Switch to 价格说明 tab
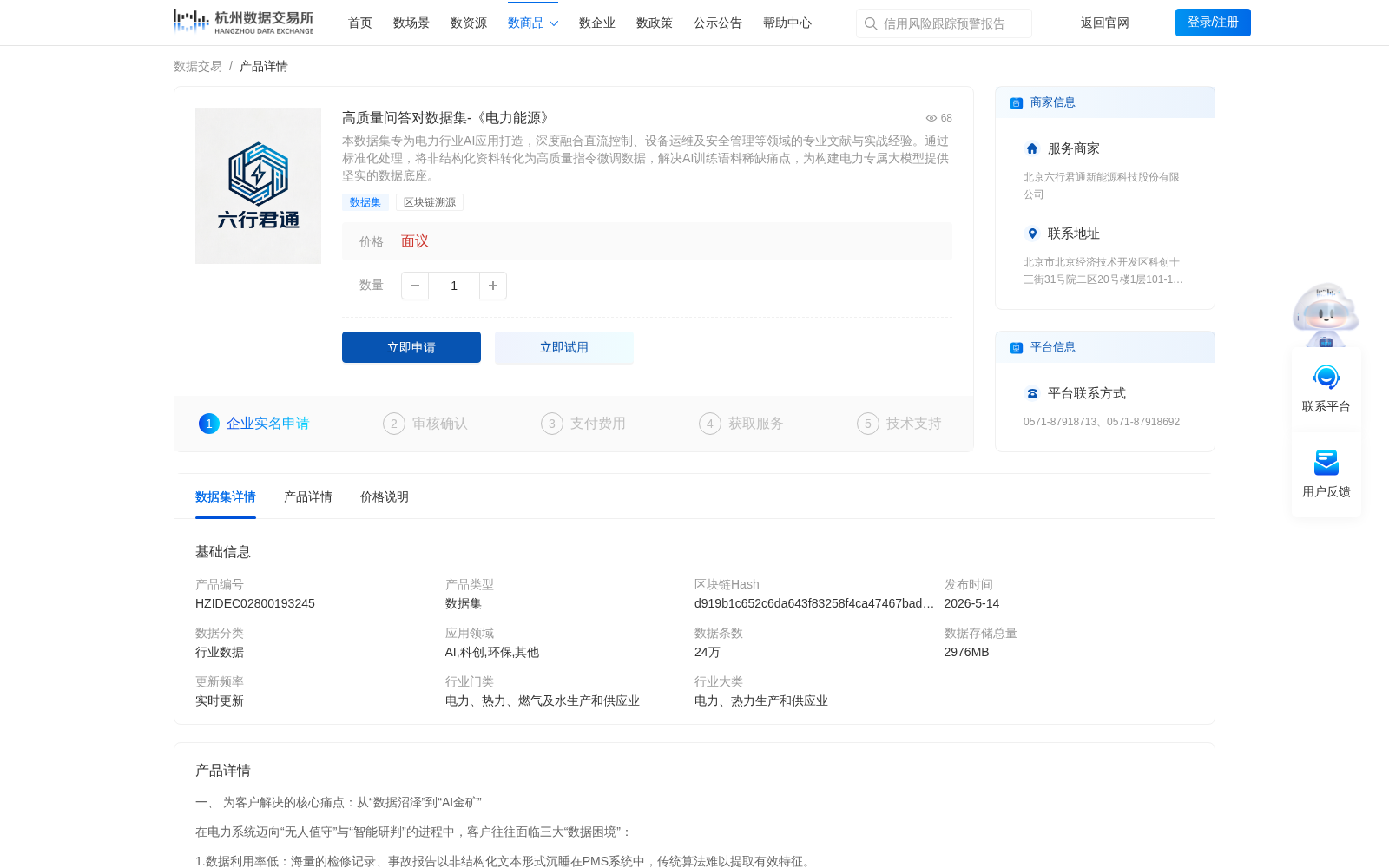The height and width of the screenshot is (868, 1389). point(385,497)
